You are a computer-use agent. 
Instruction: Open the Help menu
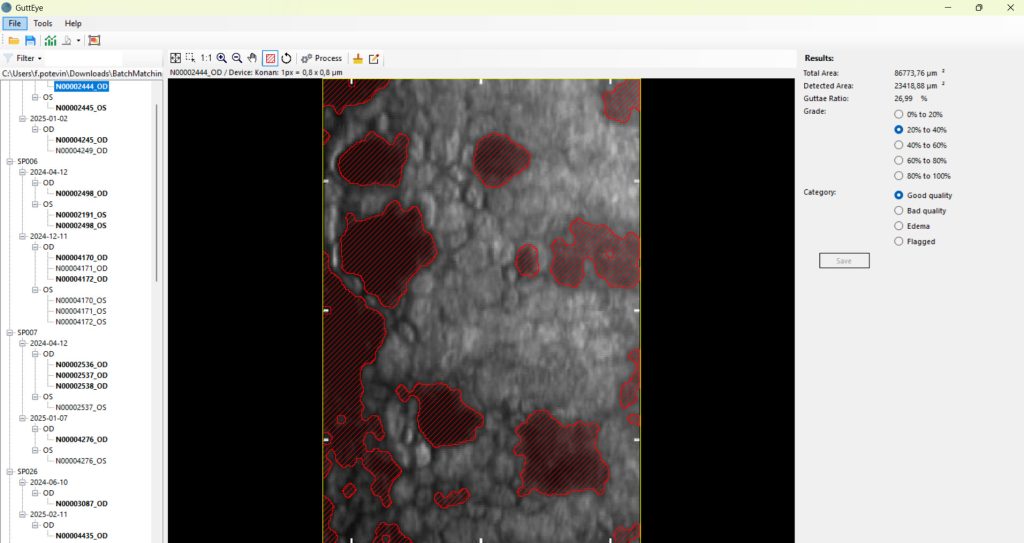[x=73, y=24]
